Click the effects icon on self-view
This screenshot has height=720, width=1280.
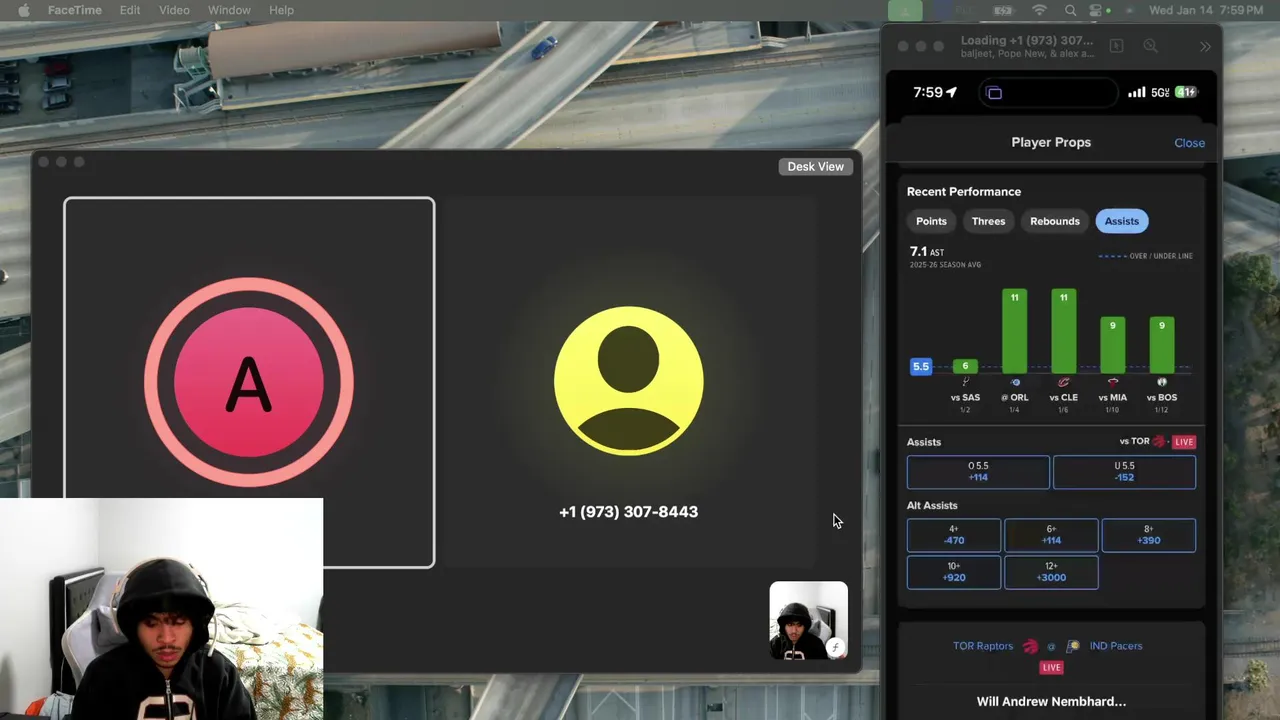[x=836, y=647]
